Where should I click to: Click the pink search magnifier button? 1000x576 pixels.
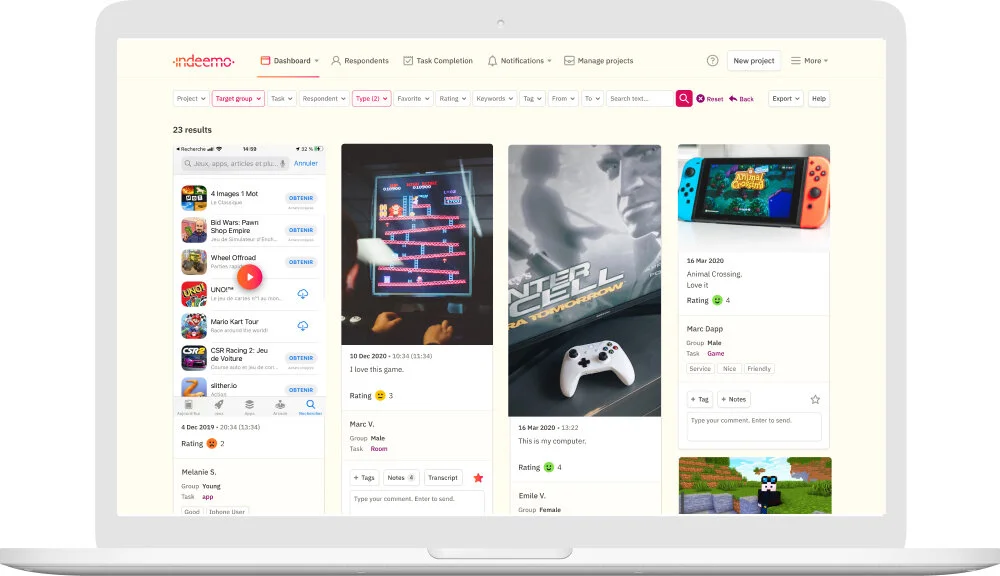click(684, 98)
